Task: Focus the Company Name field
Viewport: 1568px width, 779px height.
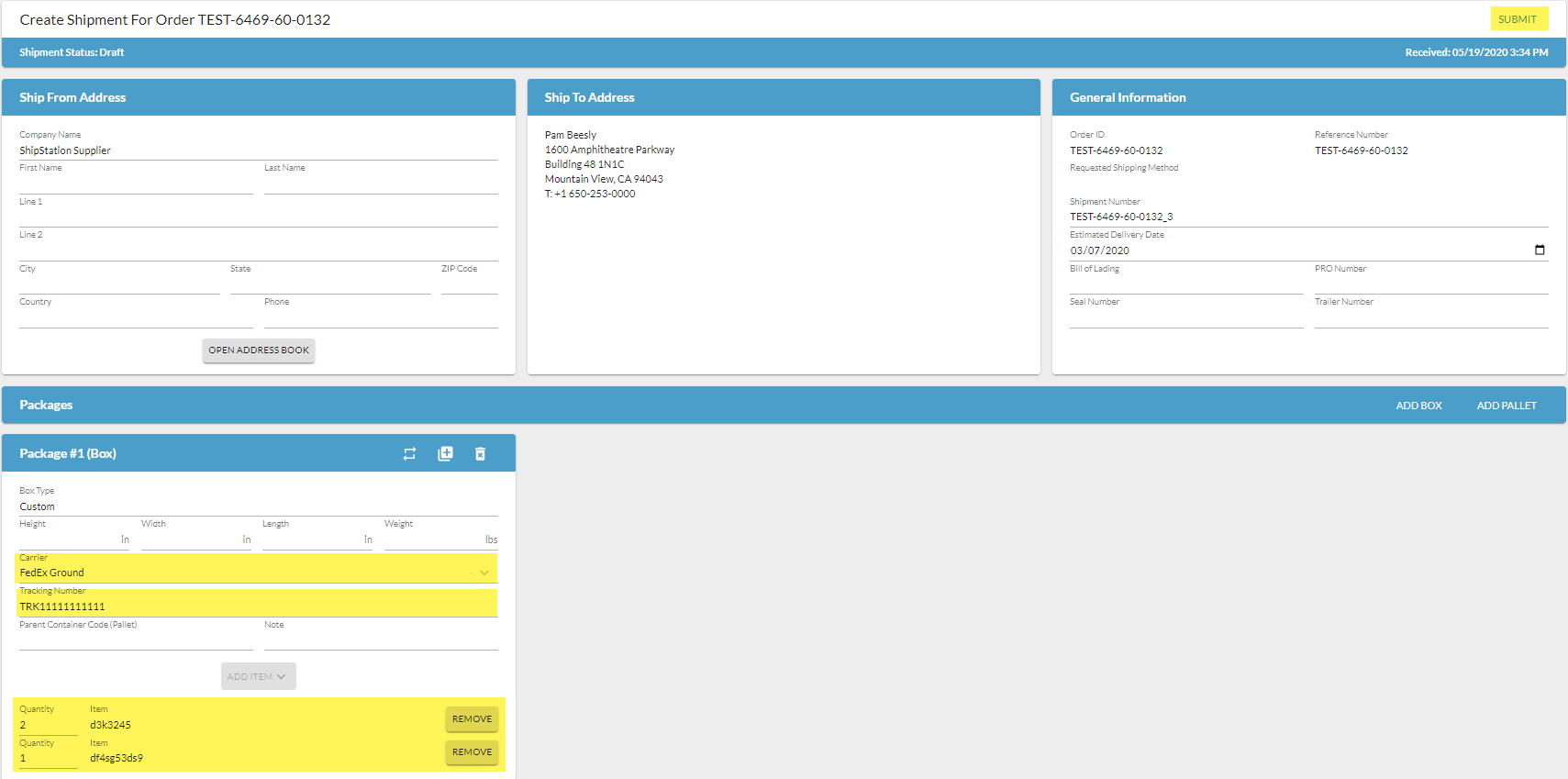Action: (258, 150)
